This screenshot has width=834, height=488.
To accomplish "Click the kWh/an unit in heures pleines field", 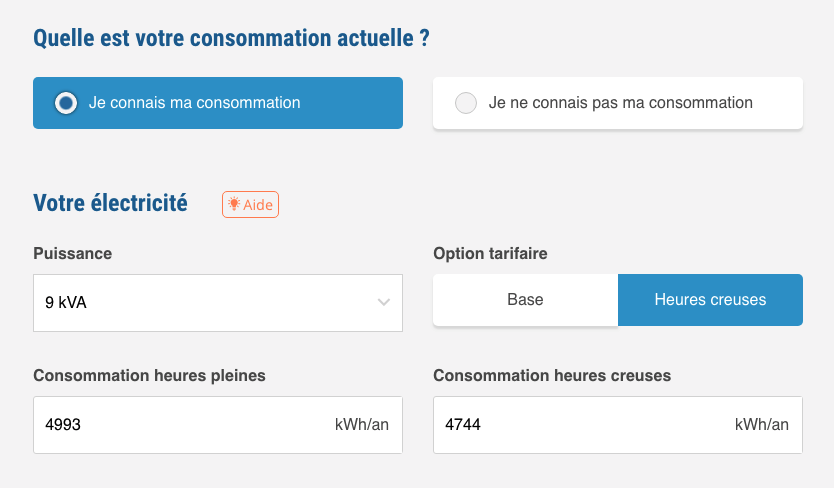I will click(x=362, y=424).
